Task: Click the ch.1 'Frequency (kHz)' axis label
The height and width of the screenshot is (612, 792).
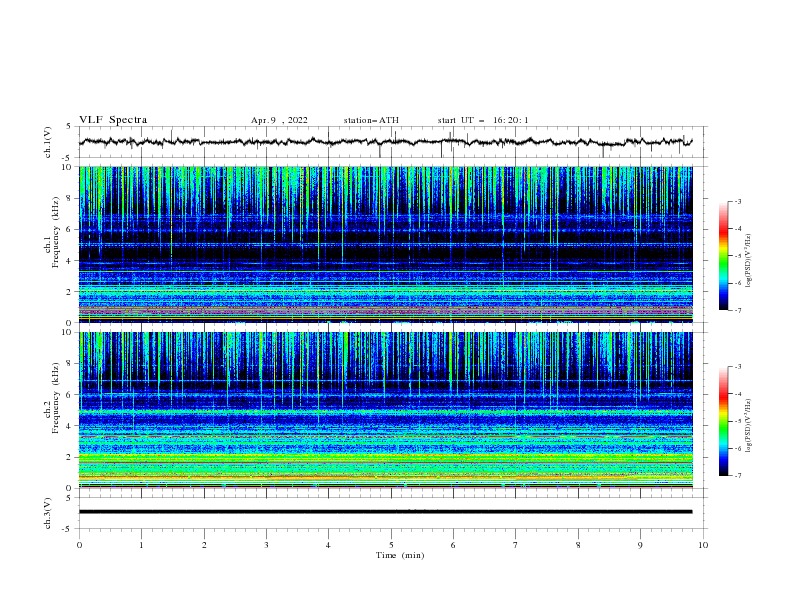Action: [x=55, y=233]
